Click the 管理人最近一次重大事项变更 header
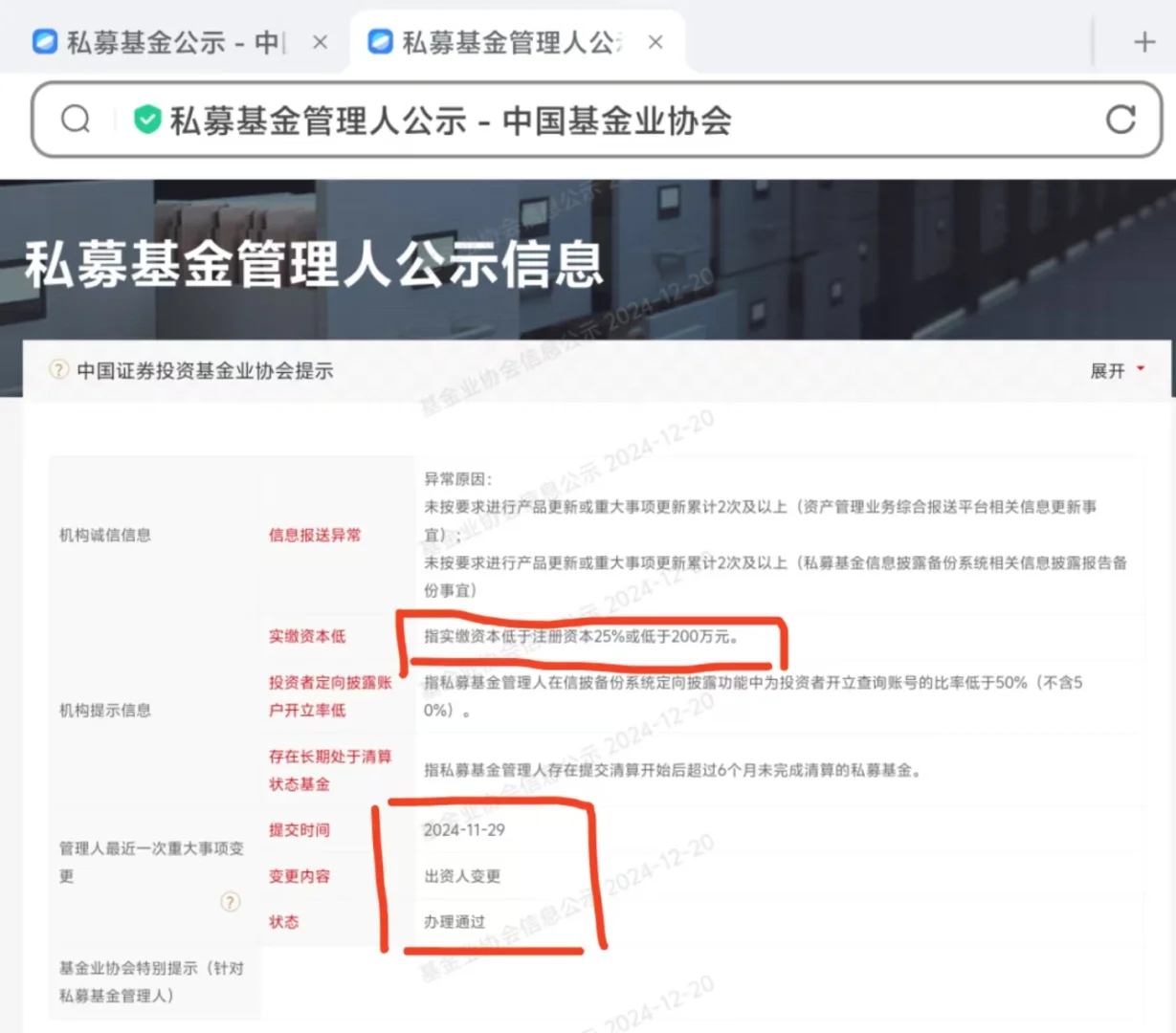The height and width of the screenshot is (1033, 1176). [x=151, y=862]
